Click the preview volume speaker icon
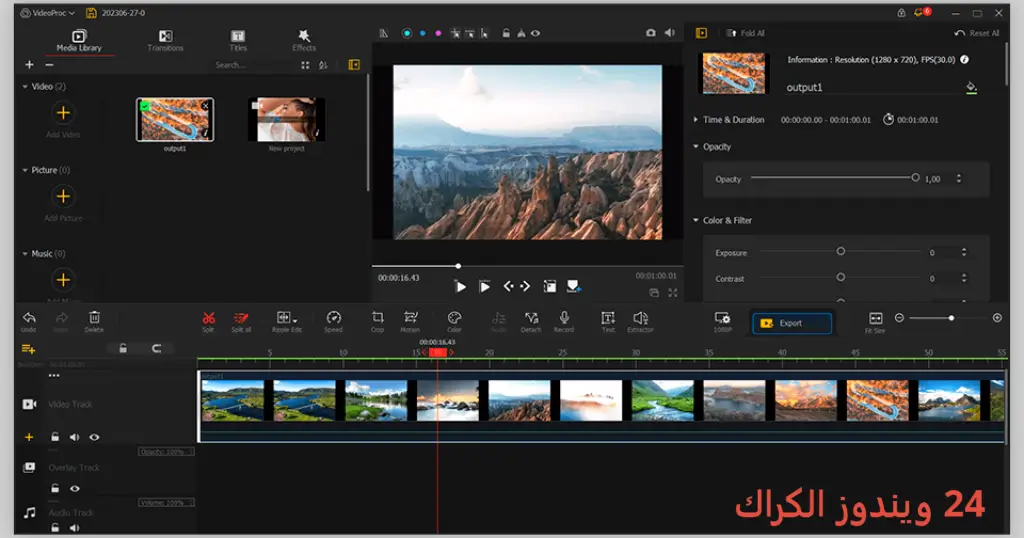The width and height of the screenshot is (1024, 538). pyautogui.click(x=669, y=33)
